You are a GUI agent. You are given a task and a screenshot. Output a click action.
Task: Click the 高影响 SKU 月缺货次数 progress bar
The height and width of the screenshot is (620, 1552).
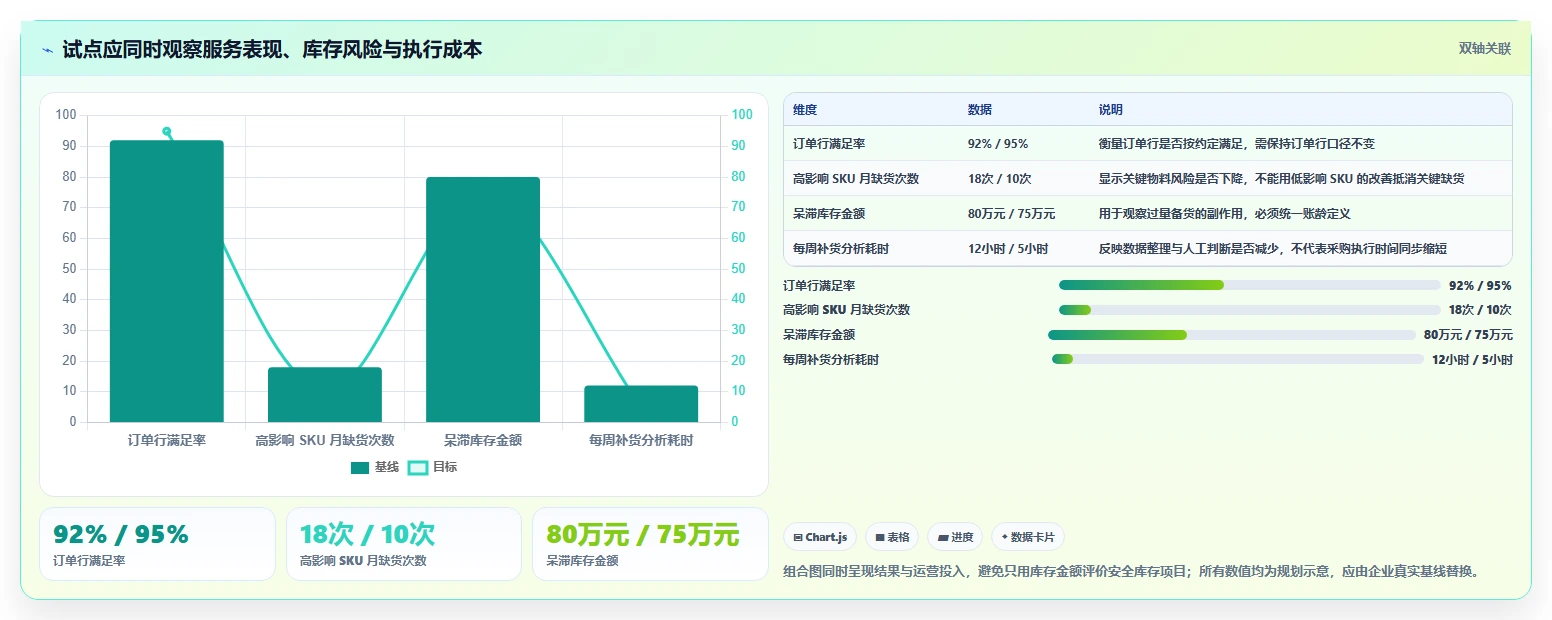pos(1250,310)
